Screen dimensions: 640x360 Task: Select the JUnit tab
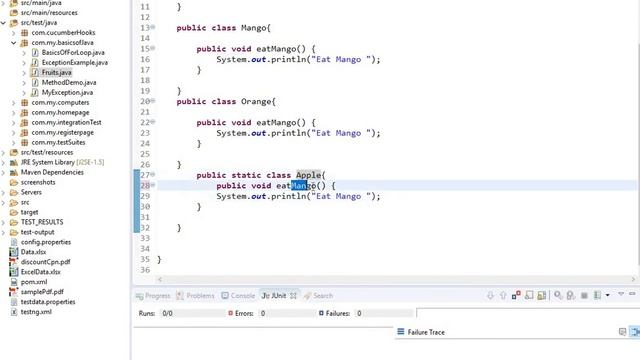[274, 296]
